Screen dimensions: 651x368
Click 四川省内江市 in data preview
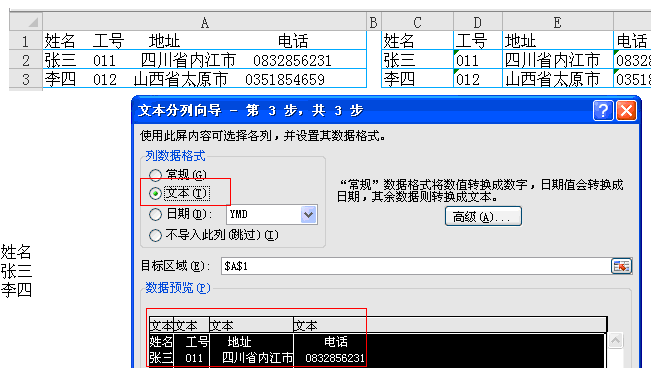pos(257,358)
